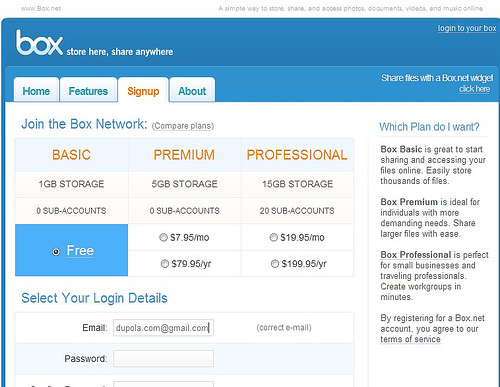Click the PROFESSIONAL plan heading

[x=297, y=155]
